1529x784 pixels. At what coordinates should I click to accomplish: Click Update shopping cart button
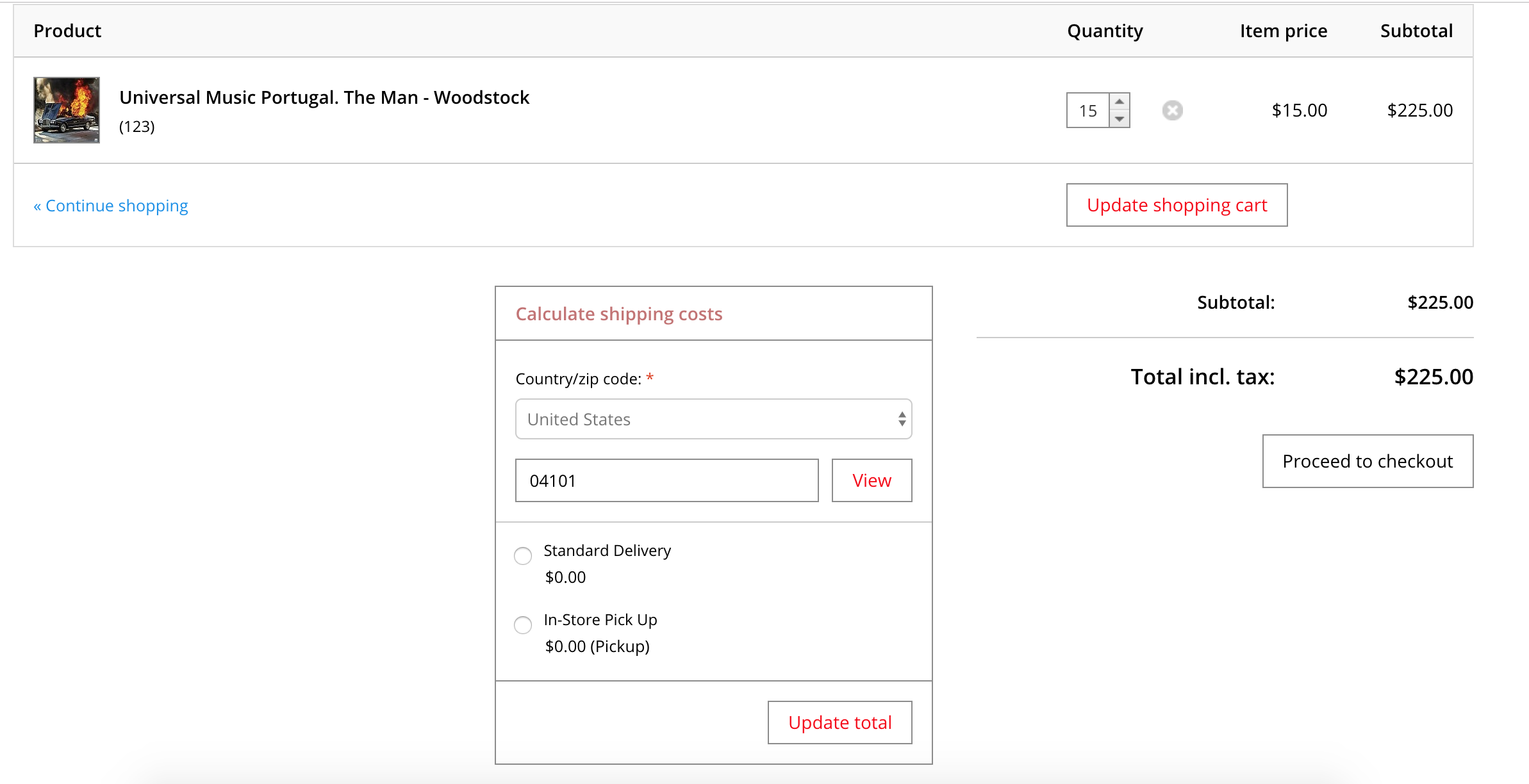[1177, 205]
